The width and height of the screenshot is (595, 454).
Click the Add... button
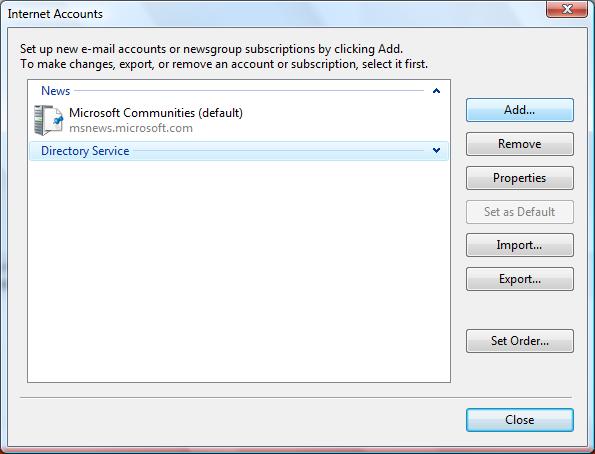click(519, 110)
